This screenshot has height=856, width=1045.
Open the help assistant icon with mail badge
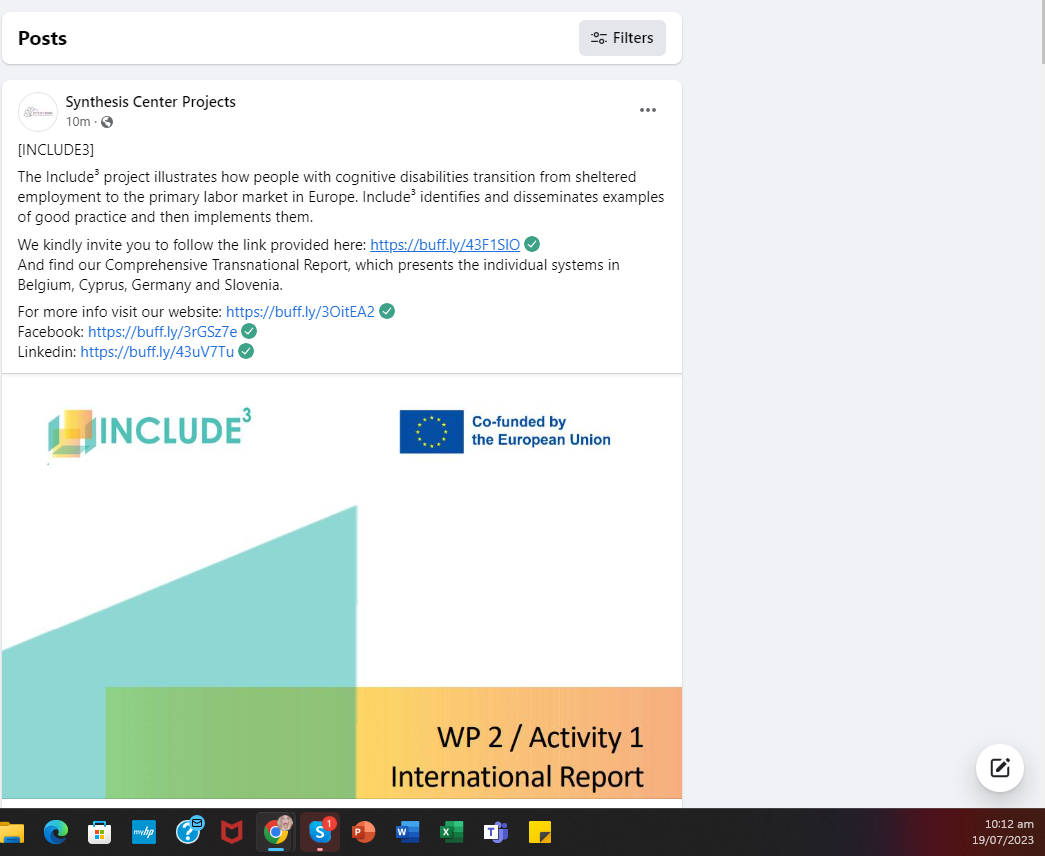[189, 831]
